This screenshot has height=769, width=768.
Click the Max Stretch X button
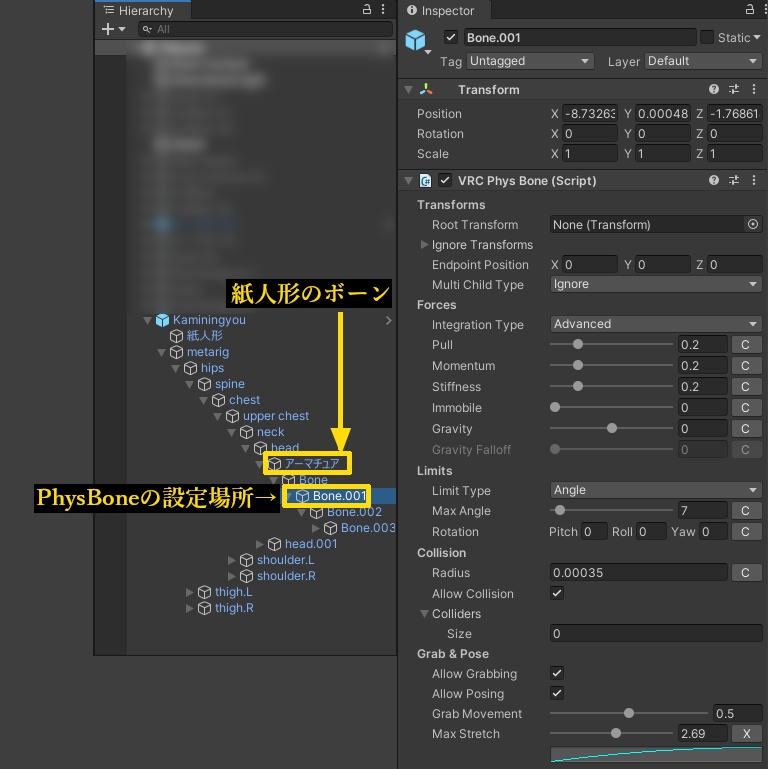click(x=746, y=734)
